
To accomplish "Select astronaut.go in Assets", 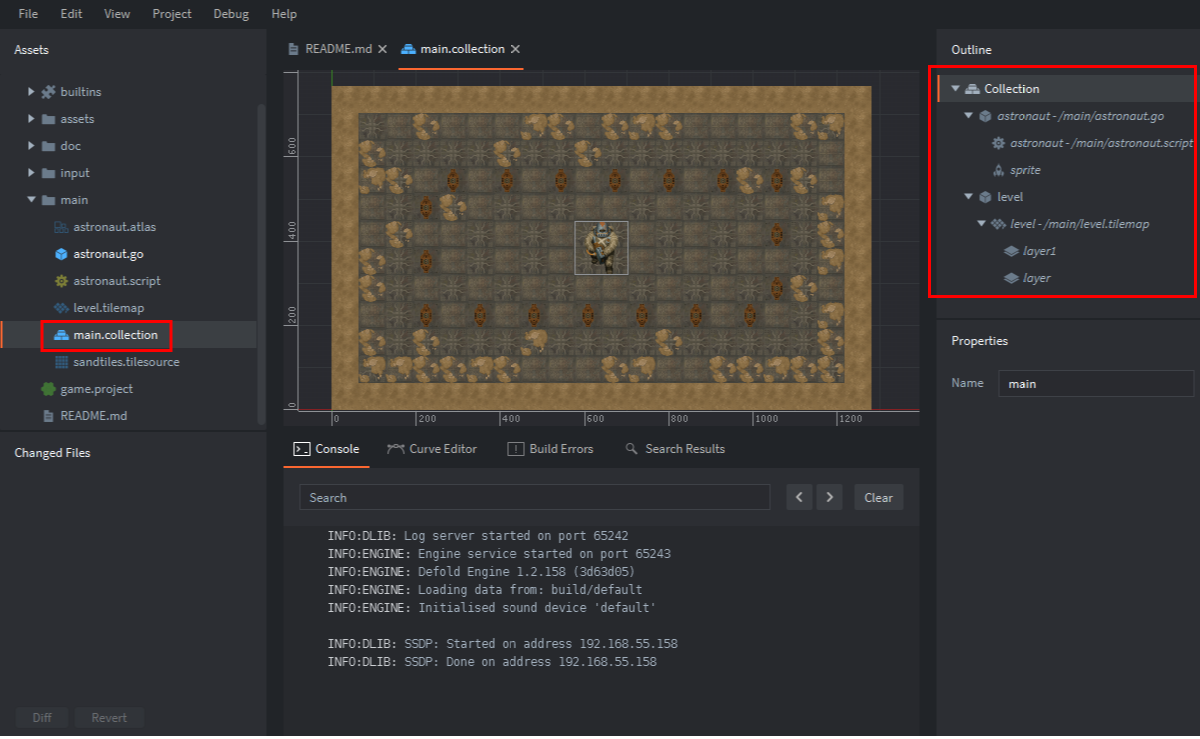I will pyautogui.click(x=108, y=254).
